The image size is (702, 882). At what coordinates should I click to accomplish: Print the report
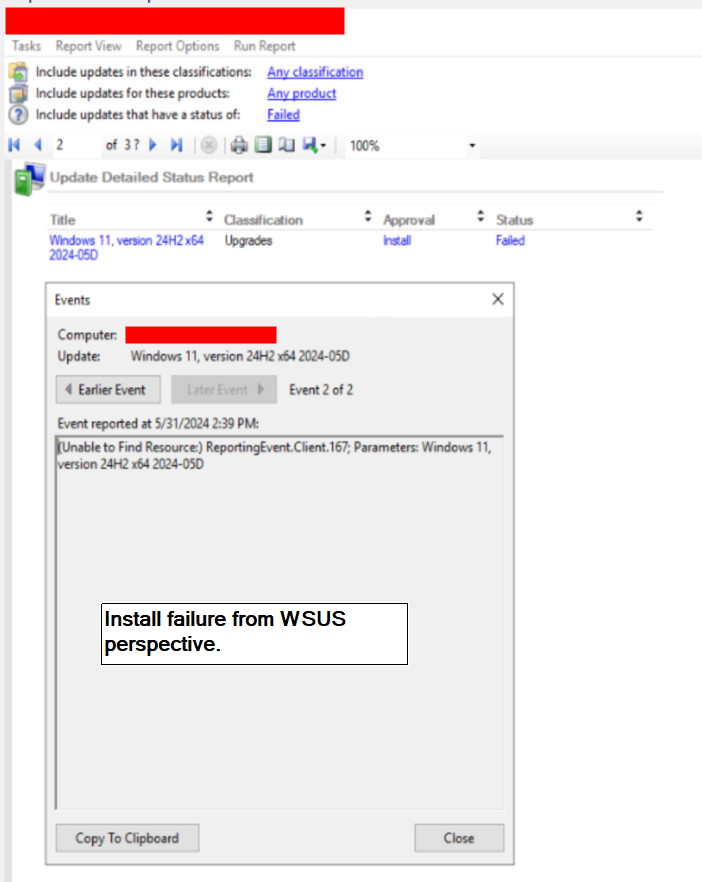(239, 146)
